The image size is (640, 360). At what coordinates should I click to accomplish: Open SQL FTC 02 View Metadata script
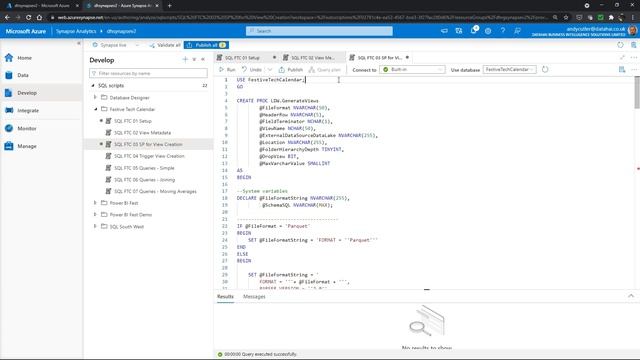pos(142,133)
